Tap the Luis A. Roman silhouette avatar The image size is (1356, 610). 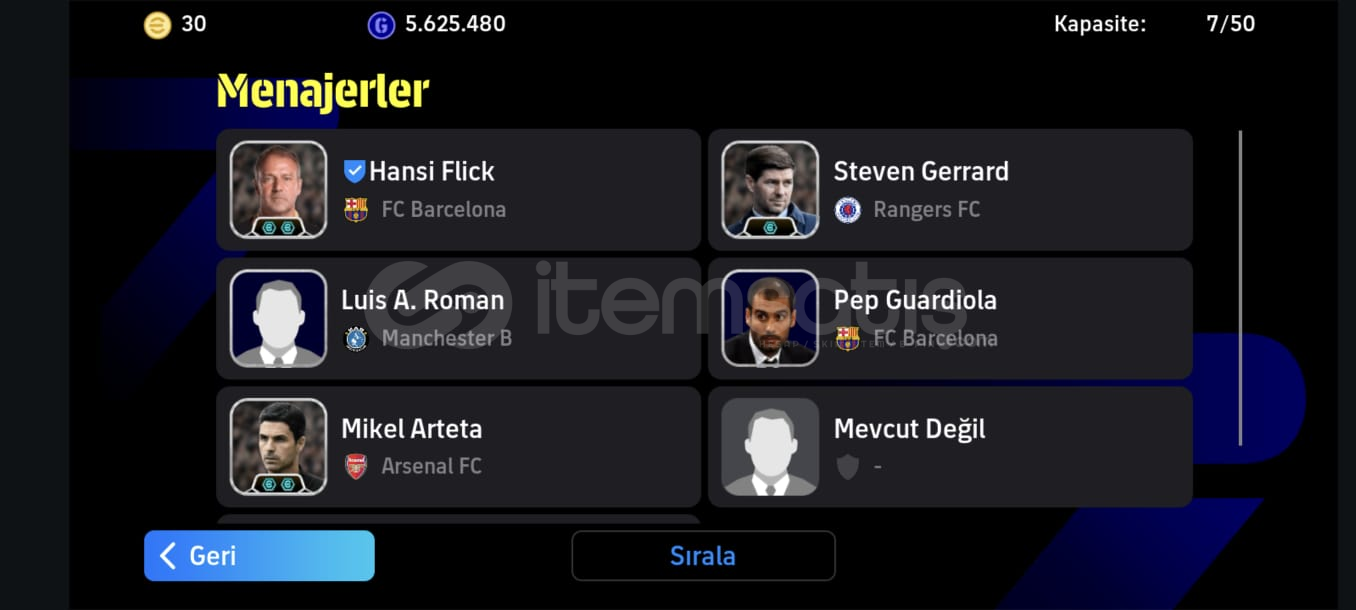(279, 318)
